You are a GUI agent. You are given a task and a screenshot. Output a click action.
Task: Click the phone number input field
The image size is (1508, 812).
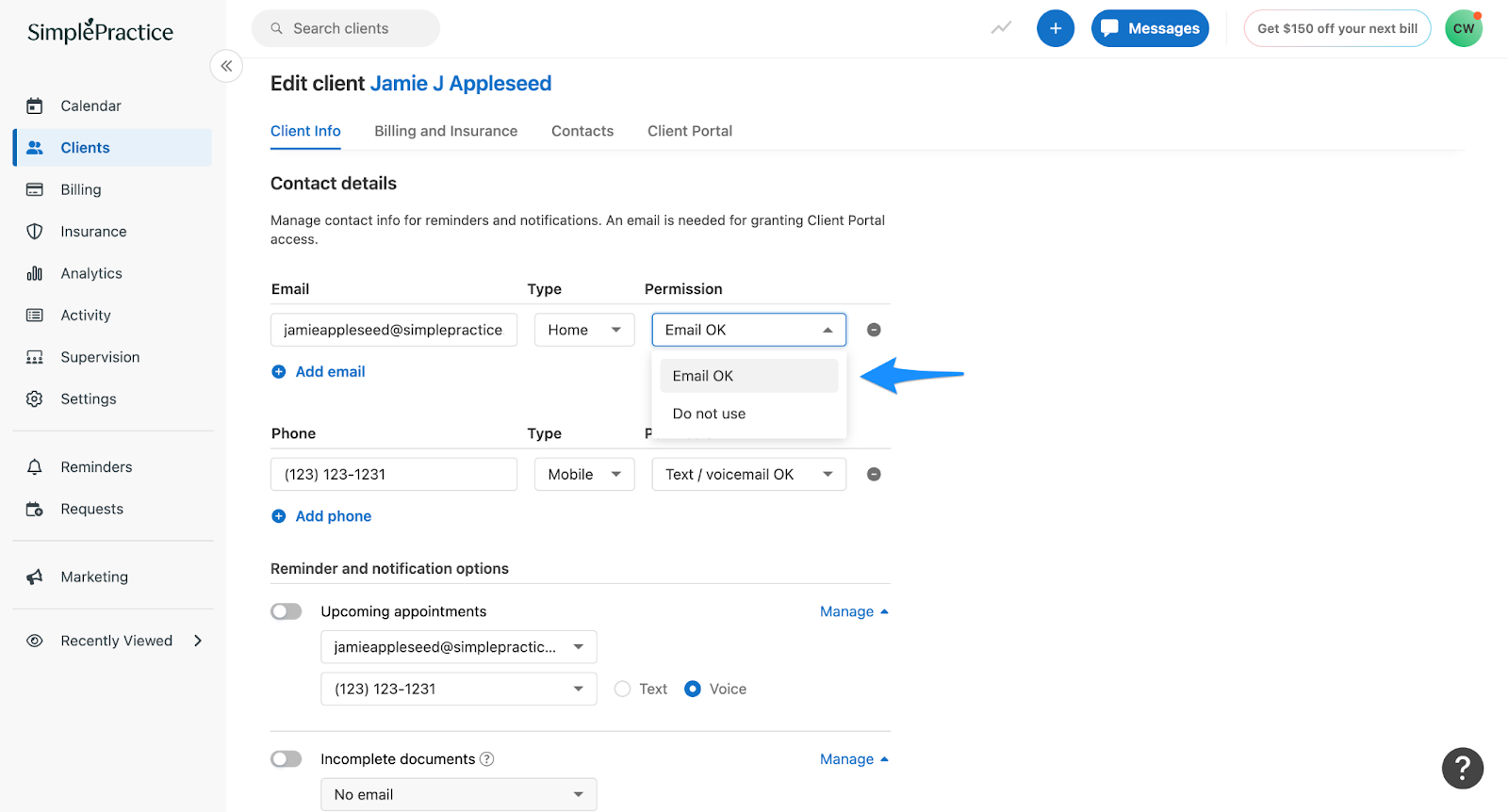394,475
